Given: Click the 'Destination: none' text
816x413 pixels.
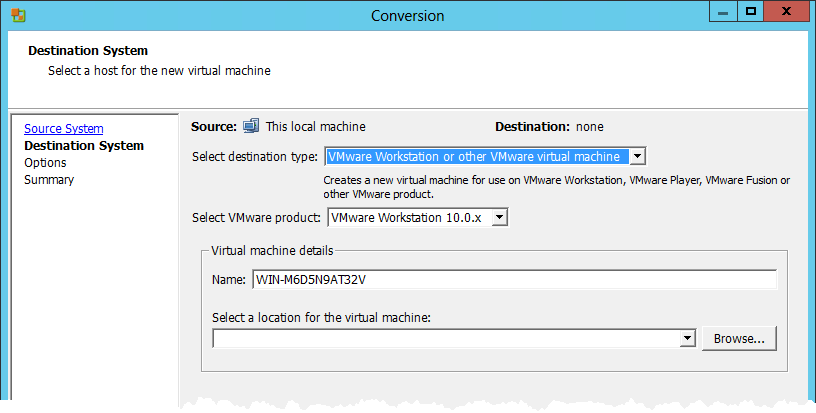Looking at the screenshot, I should 549,127.
